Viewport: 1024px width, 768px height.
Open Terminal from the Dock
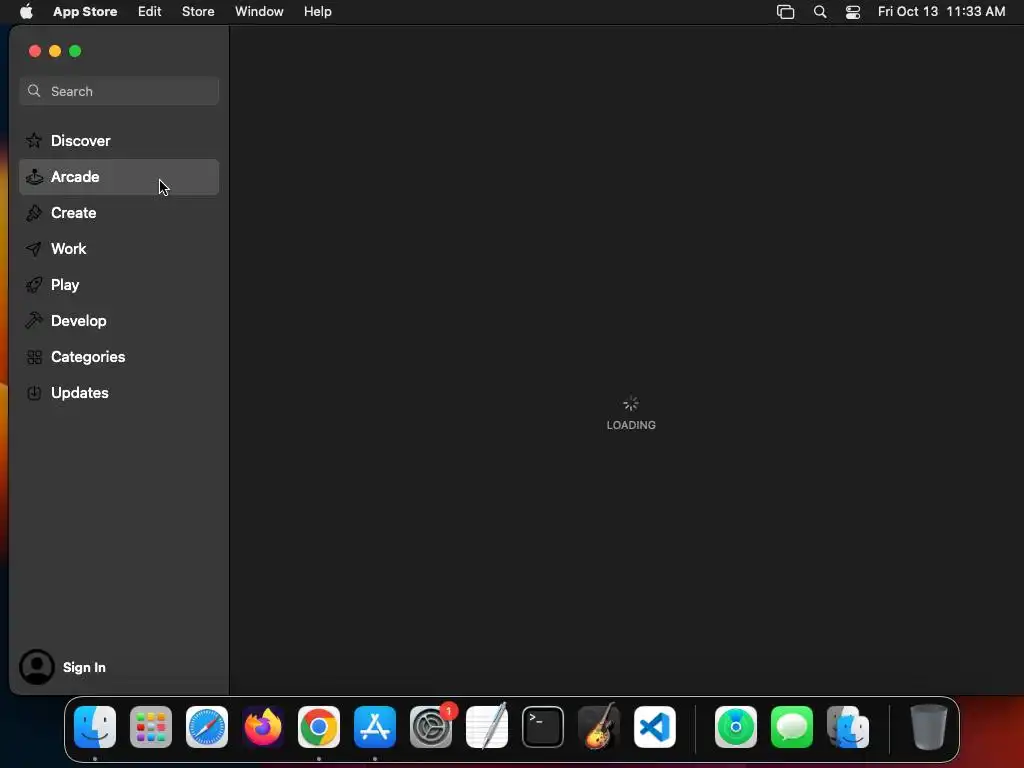click(543, 727)
